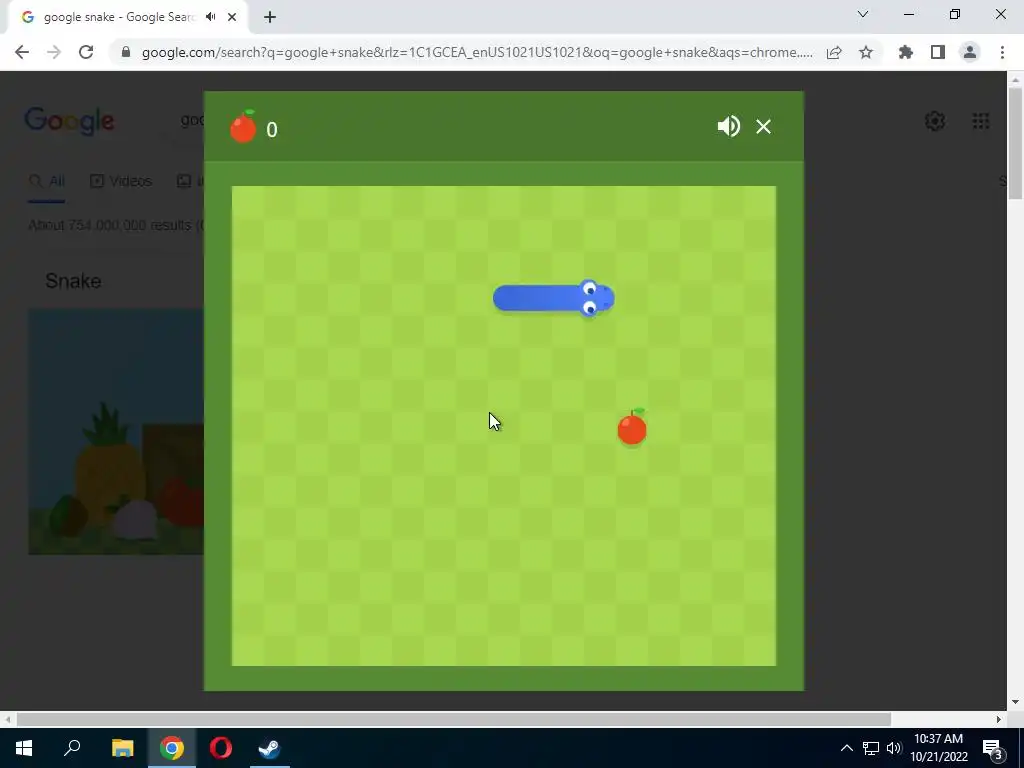View site information lock icon

(x=126, y=52)
